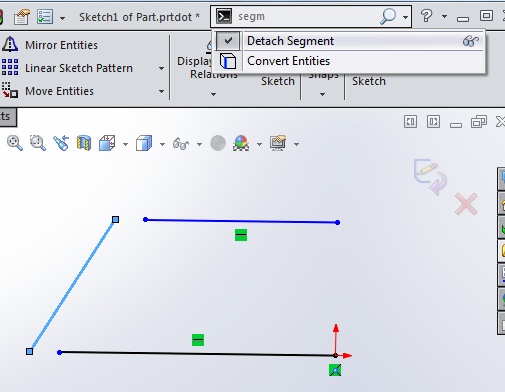Screen dimensions: 505x392
Task: Open the Options checklist icon
Action: 45,17
